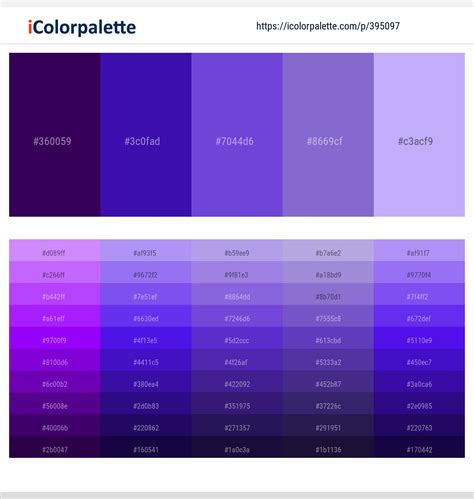Click the iColorpalette logo
Image resolution: width=474 pixels, height=499 pixels.
pyautogui.click(x=82, y=27)
